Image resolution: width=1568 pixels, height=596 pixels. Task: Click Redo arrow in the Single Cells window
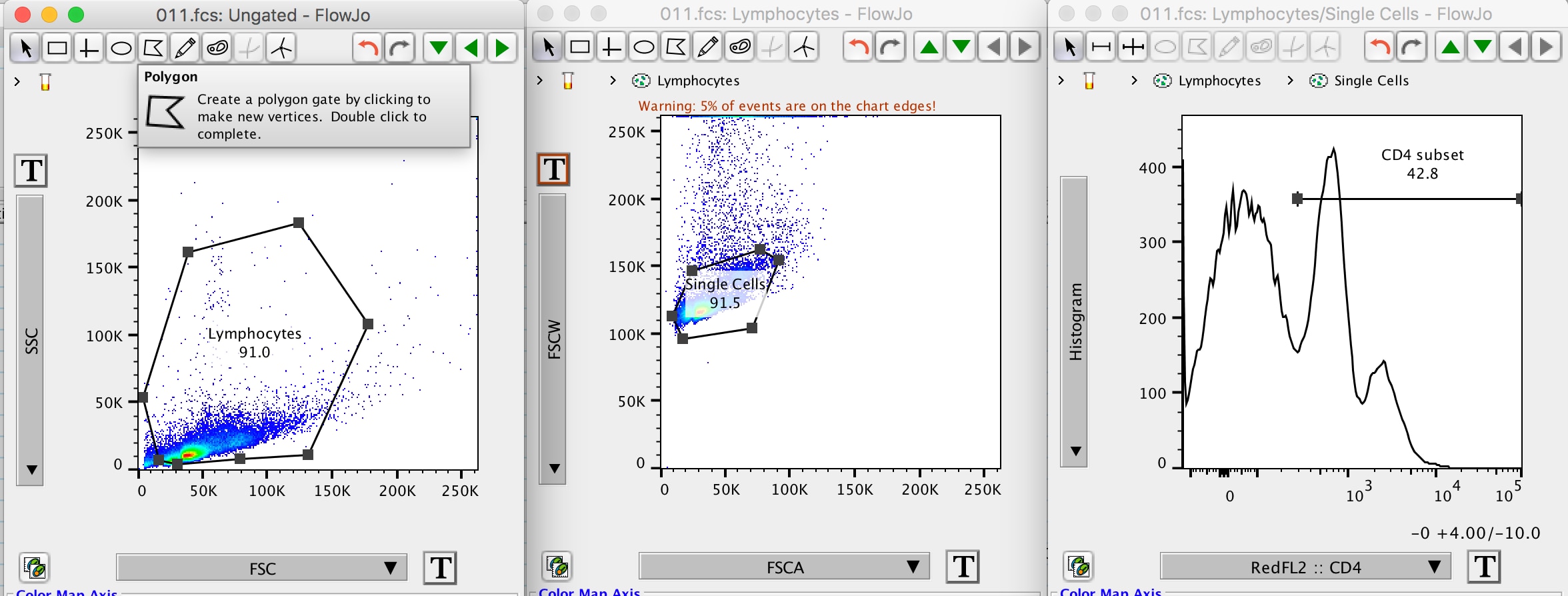[1412, 47]
